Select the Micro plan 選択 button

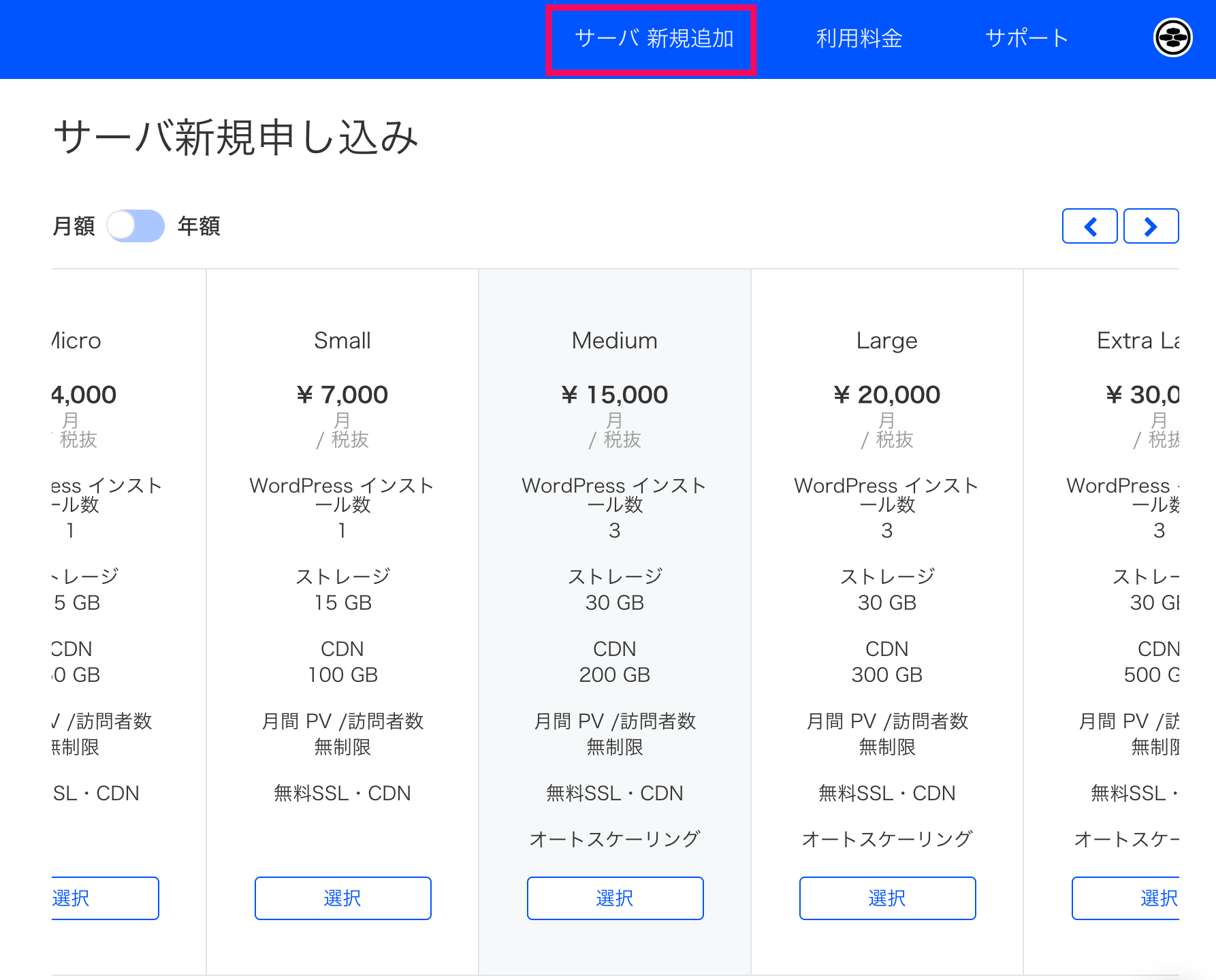tap(106, 898)
